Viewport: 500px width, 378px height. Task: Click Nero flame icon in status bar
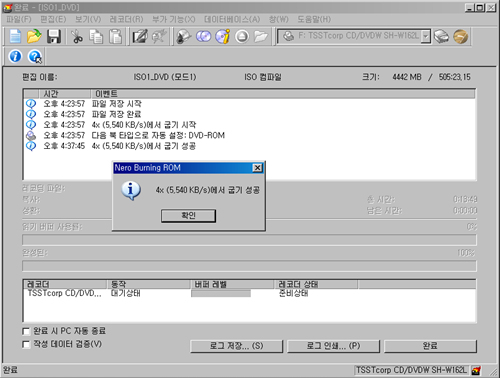point(476,370)
